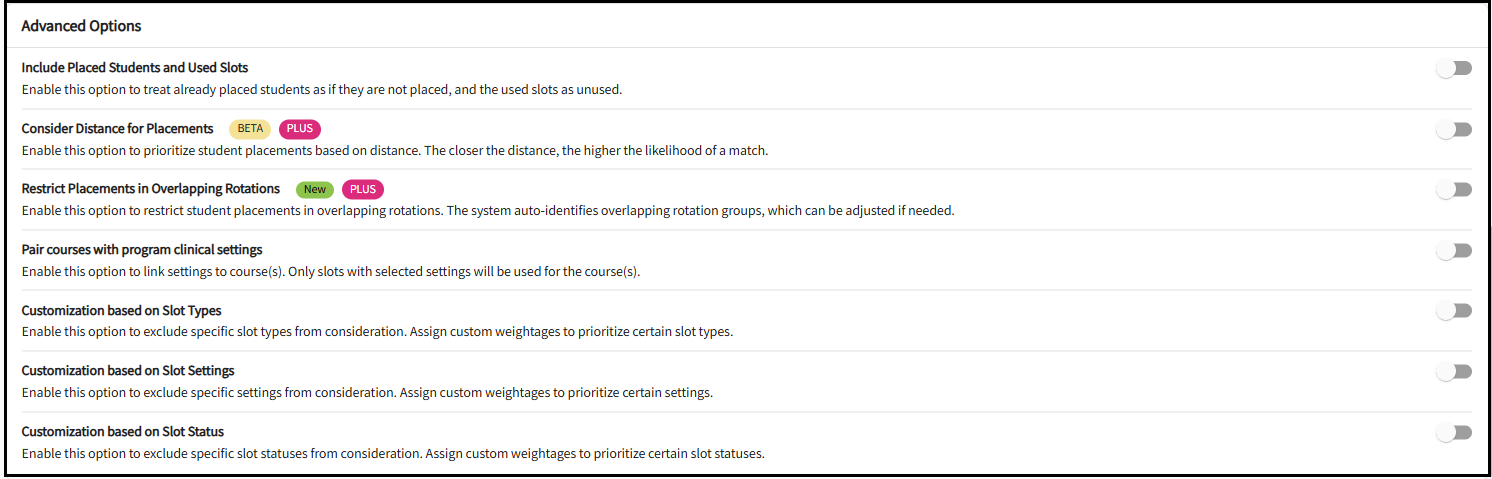The height and width of the screenshot is (479, 1492).
Task: Toggle Customization based on Slot Settings option
Action: coord(1454,371)
